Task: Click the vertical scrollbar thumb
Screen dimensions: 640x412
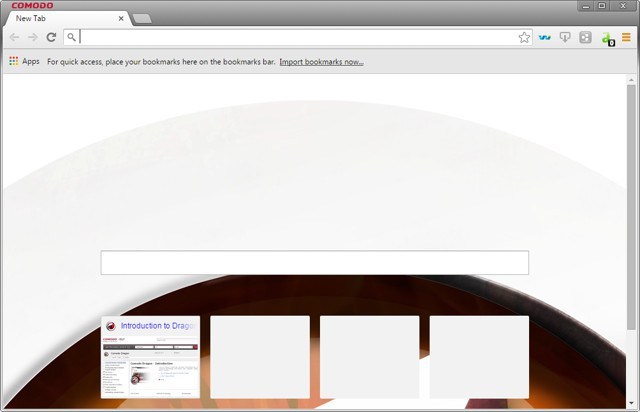Action: coord(631,206)
